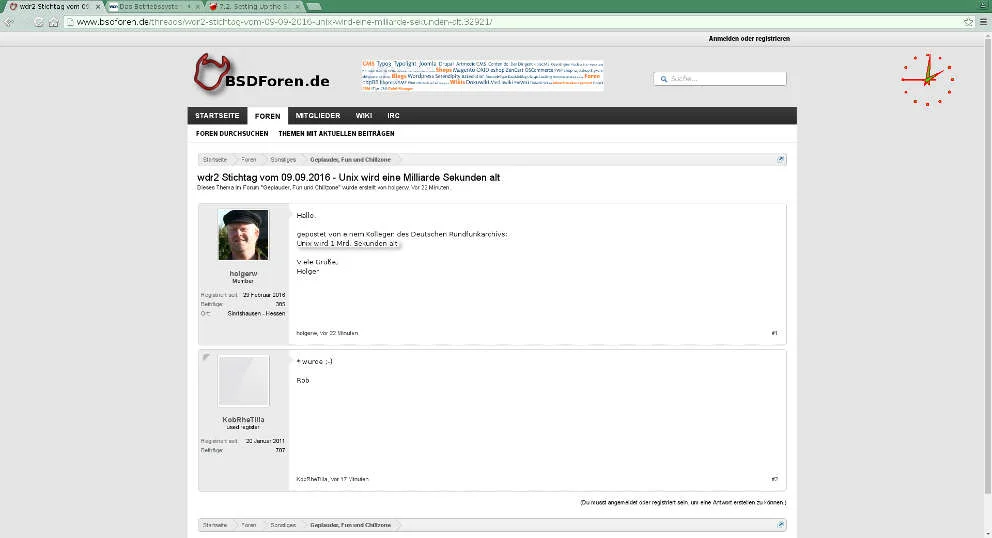Click top breadcrumb 'Geplauder, Fun und Chillzone'
992x538 pixels.
click(x=350, y=160)
